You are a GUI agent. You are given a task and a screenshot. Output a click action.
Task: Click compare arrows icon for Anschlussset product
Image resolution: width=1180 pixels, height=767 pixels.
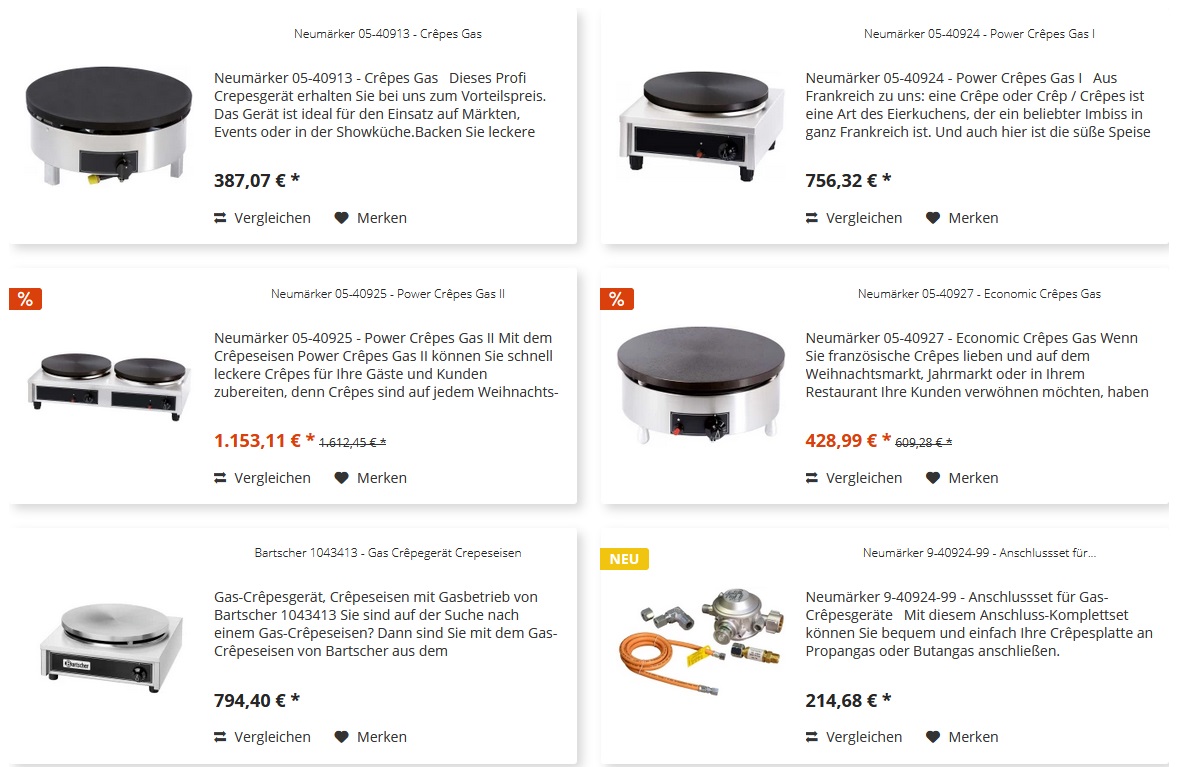coord(812,737)
